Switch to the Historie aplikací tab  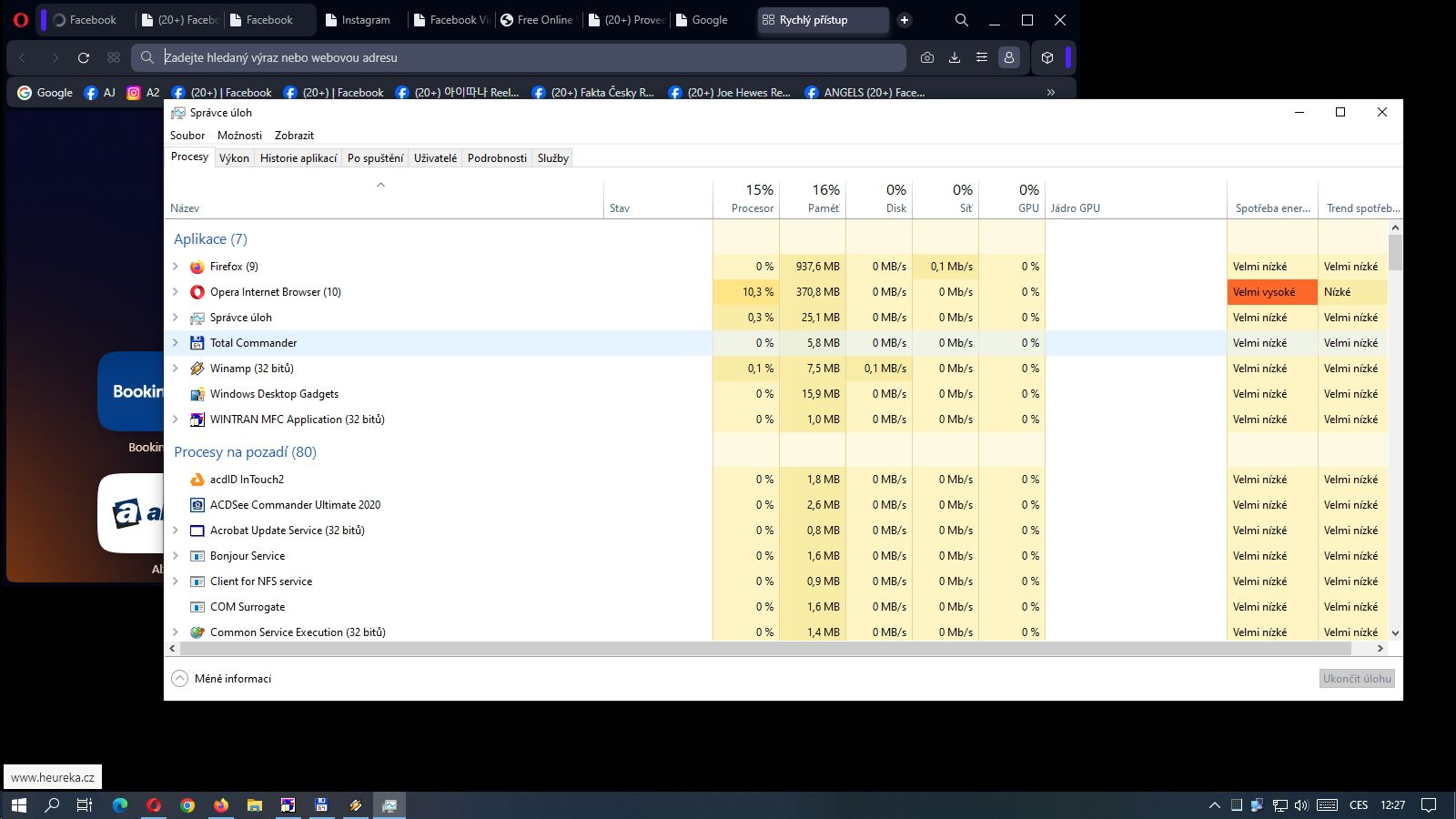298,158
